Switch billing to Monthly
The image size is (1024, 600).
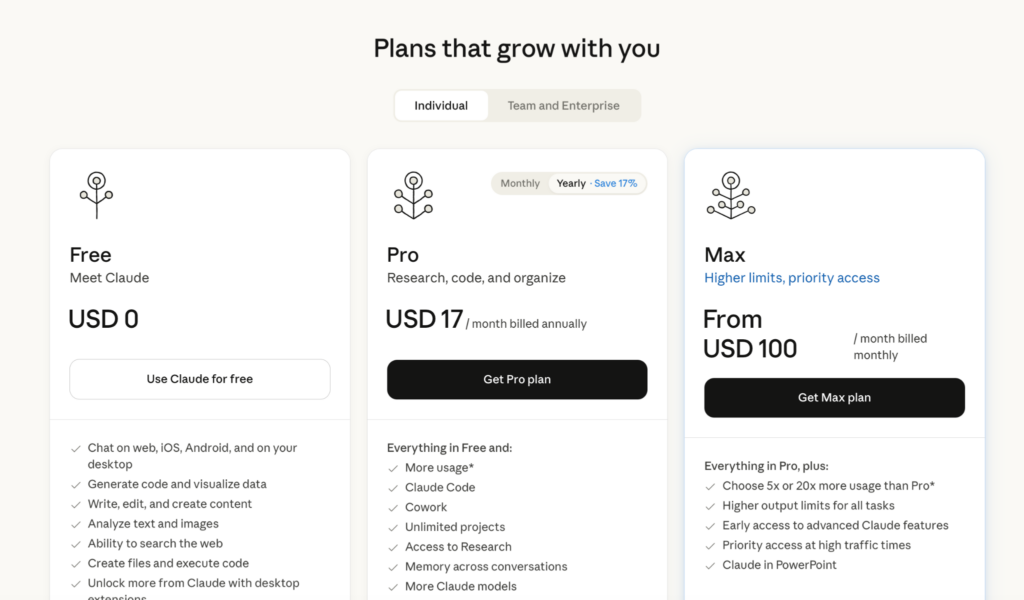520,184
